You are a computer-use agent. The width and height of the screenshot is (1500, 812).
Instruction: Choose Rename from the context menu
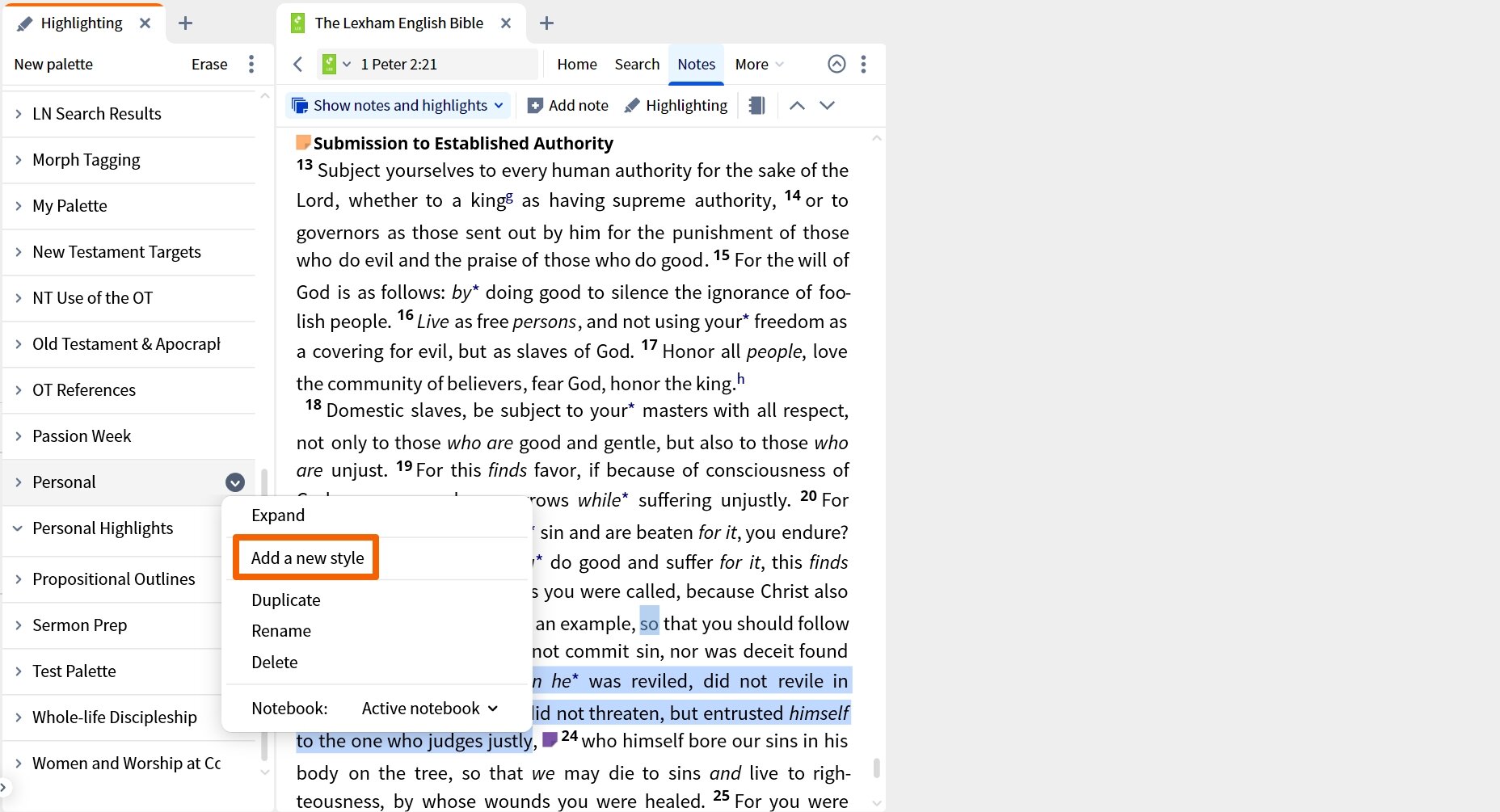pyautogui.click(x=281, y=631)
